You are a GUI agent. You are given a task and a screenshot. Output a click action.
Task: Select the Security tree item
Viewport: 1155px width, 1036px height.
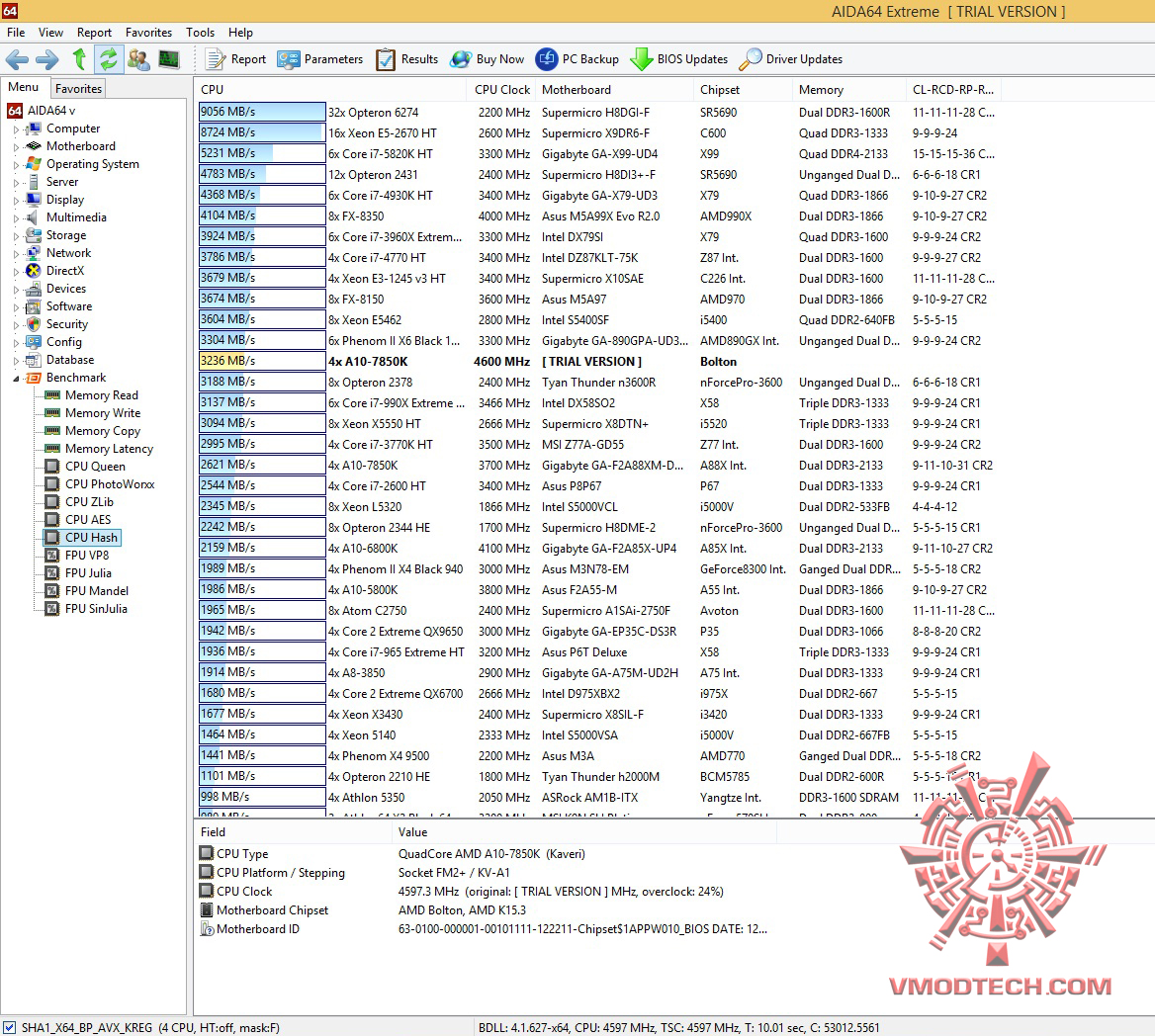click(x=67, y=324)
